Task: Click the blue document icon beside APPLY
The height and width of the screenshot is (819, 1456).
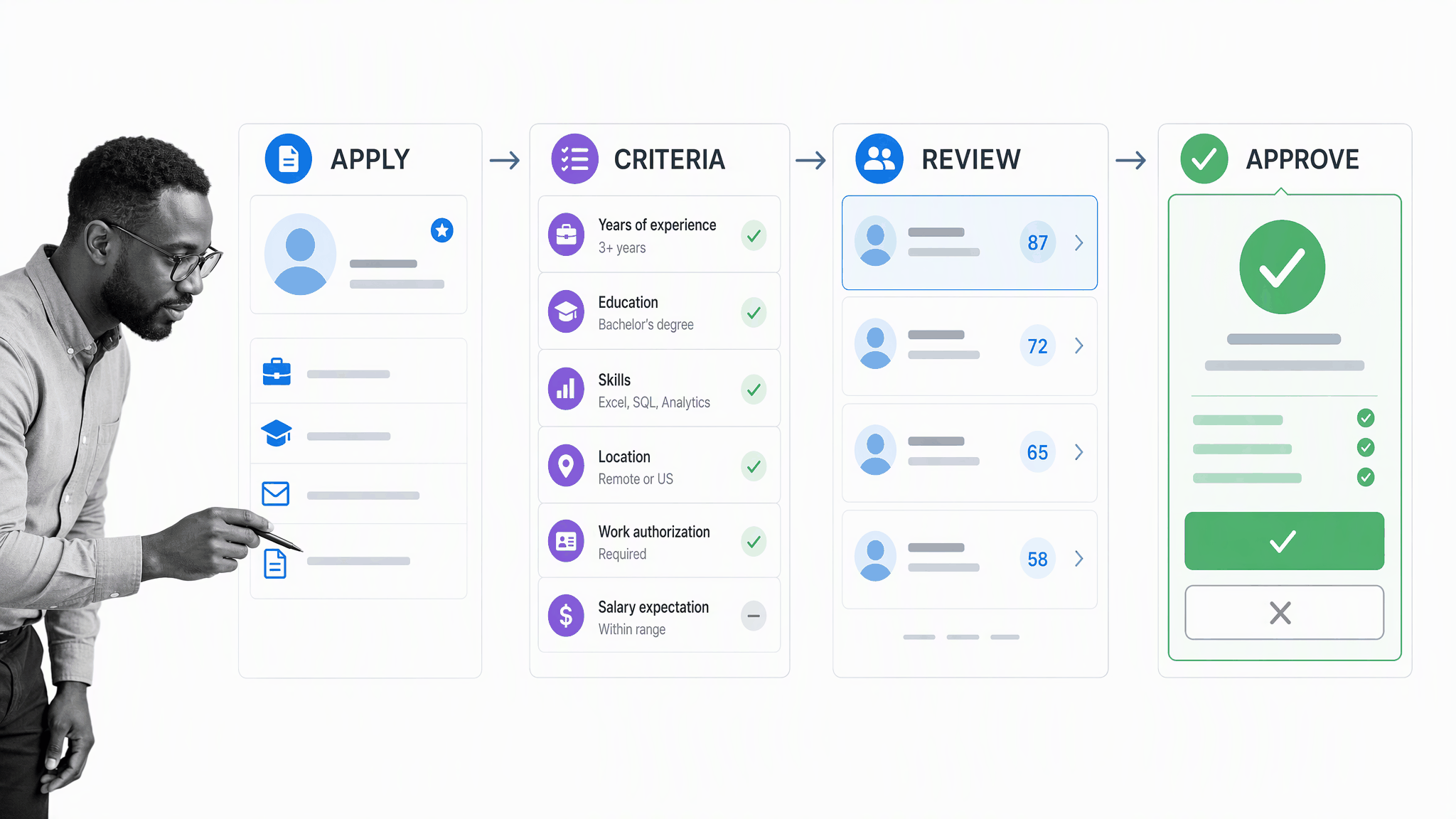Action: (x=288, y=159)
